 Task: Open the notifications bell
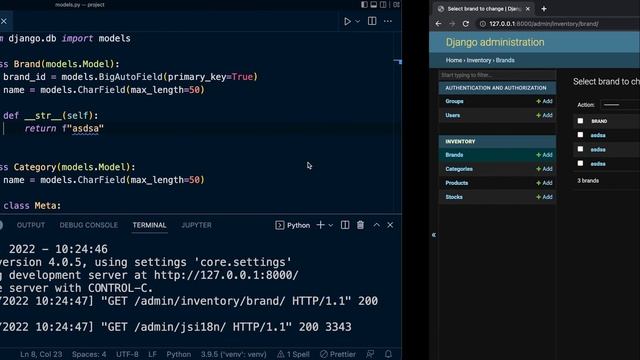pos(388,354)
